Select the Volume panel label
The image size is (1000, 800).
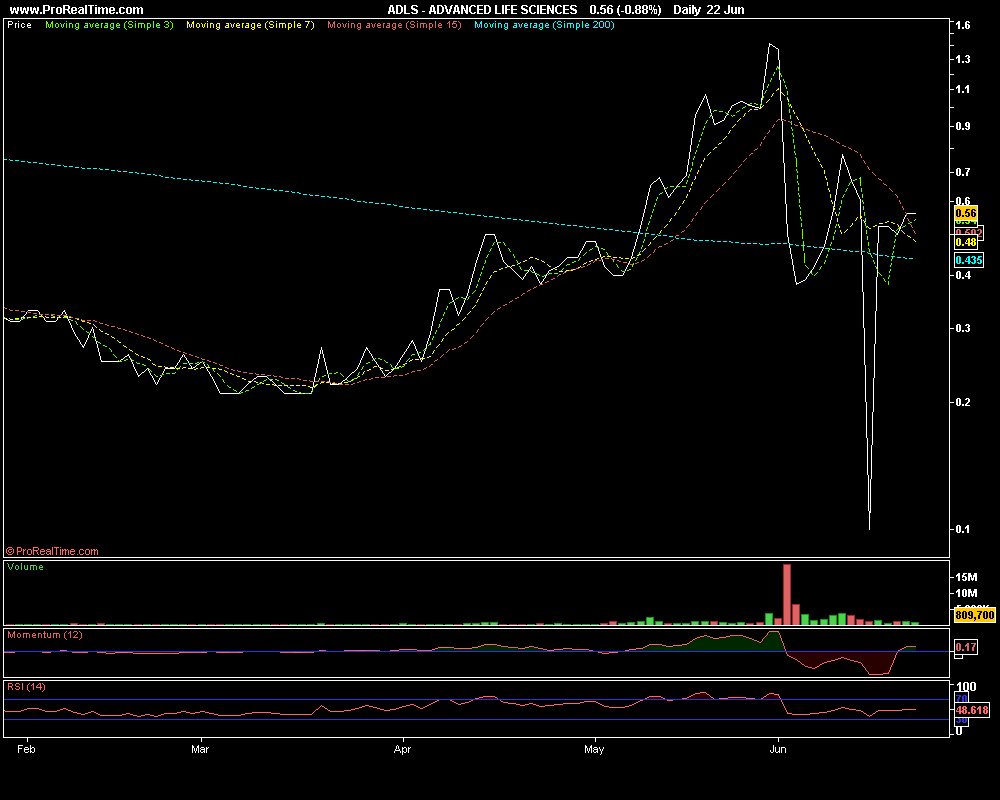[x=26, y=567]
